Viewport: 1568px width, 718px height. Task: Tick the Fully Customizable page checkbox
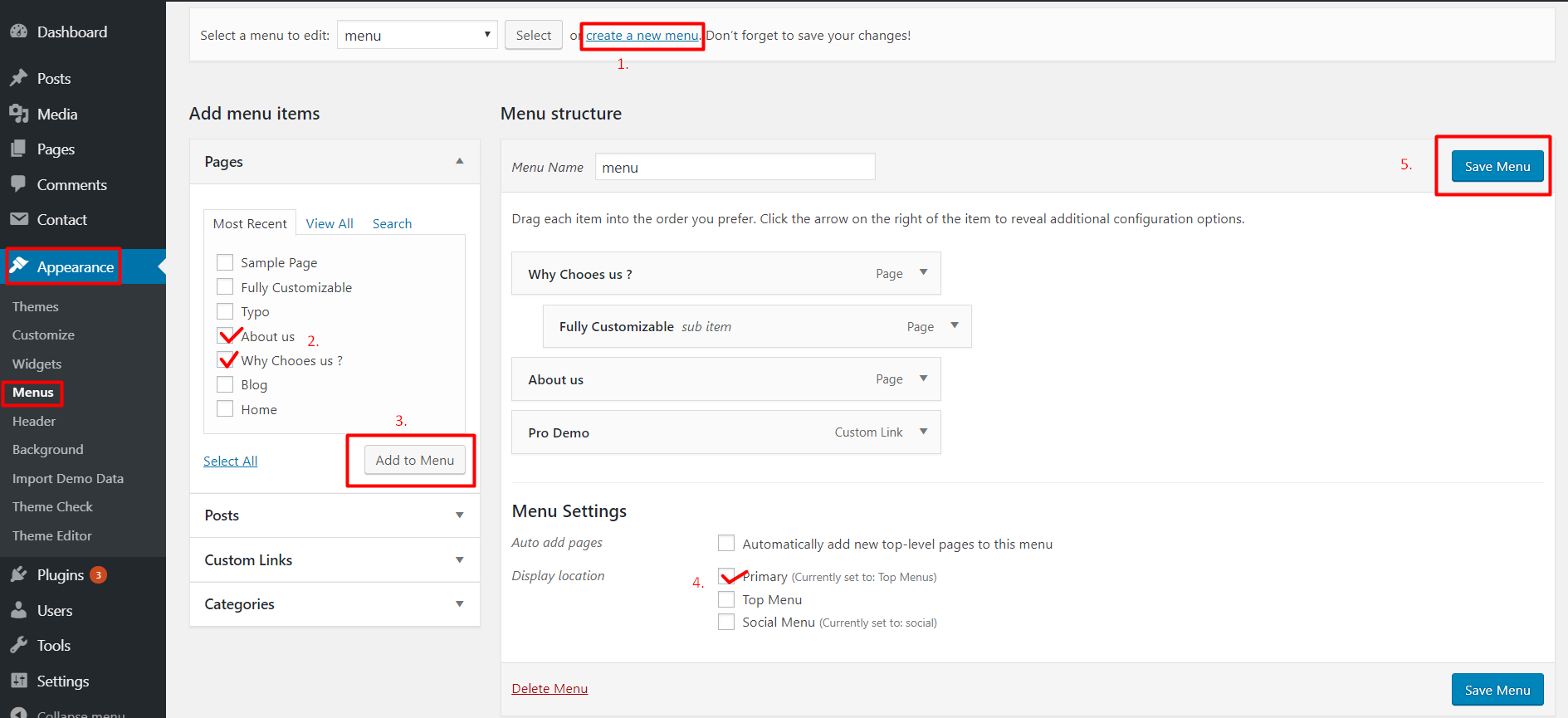click(225, 287)
